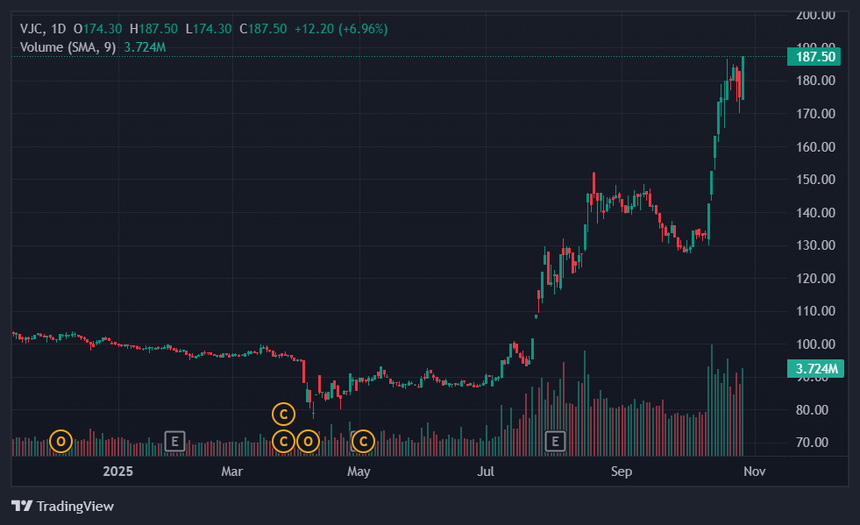
Task: Click the 2025 label on time axis
Action: pyautogui.click(x=118, y=470)
